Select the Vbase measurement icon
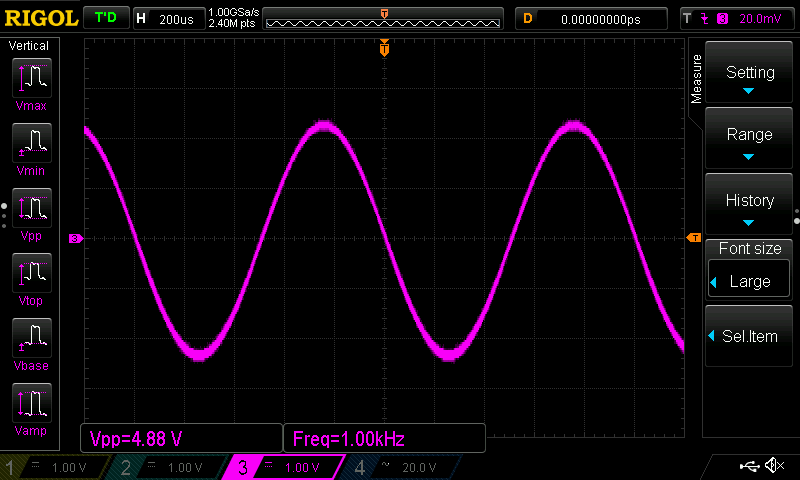The width and height of the screenshot is (800, 480). tap(32, 338)
